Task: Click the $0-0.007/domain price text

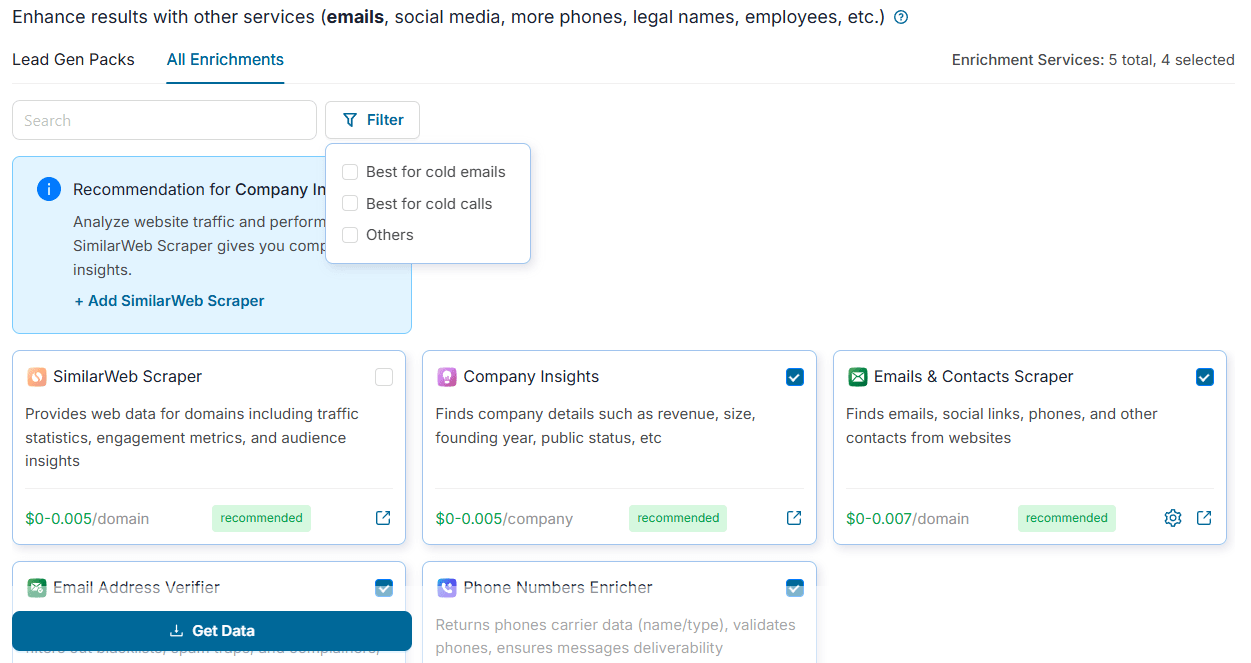Action: point(907,519)
